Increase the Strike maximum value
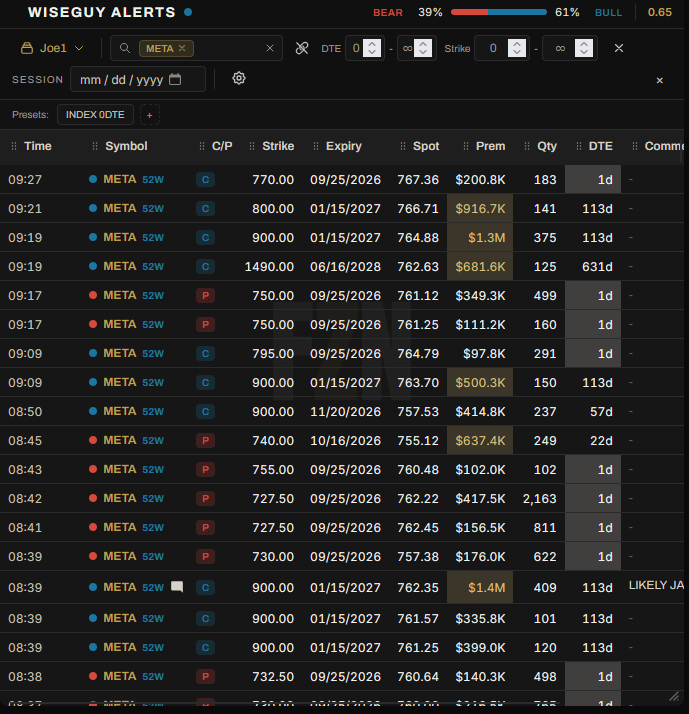Viewport: 689px width, 714px height. [584, 44]
